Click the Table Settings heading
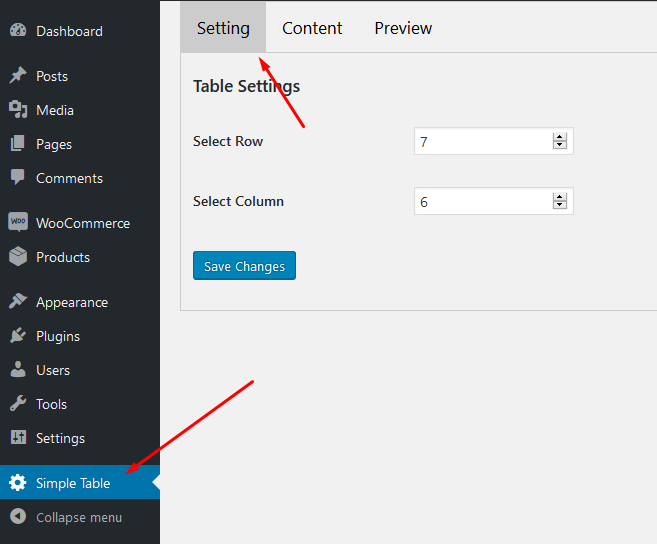The height and width of the screenshot is (544, 657). coord(246,86)
